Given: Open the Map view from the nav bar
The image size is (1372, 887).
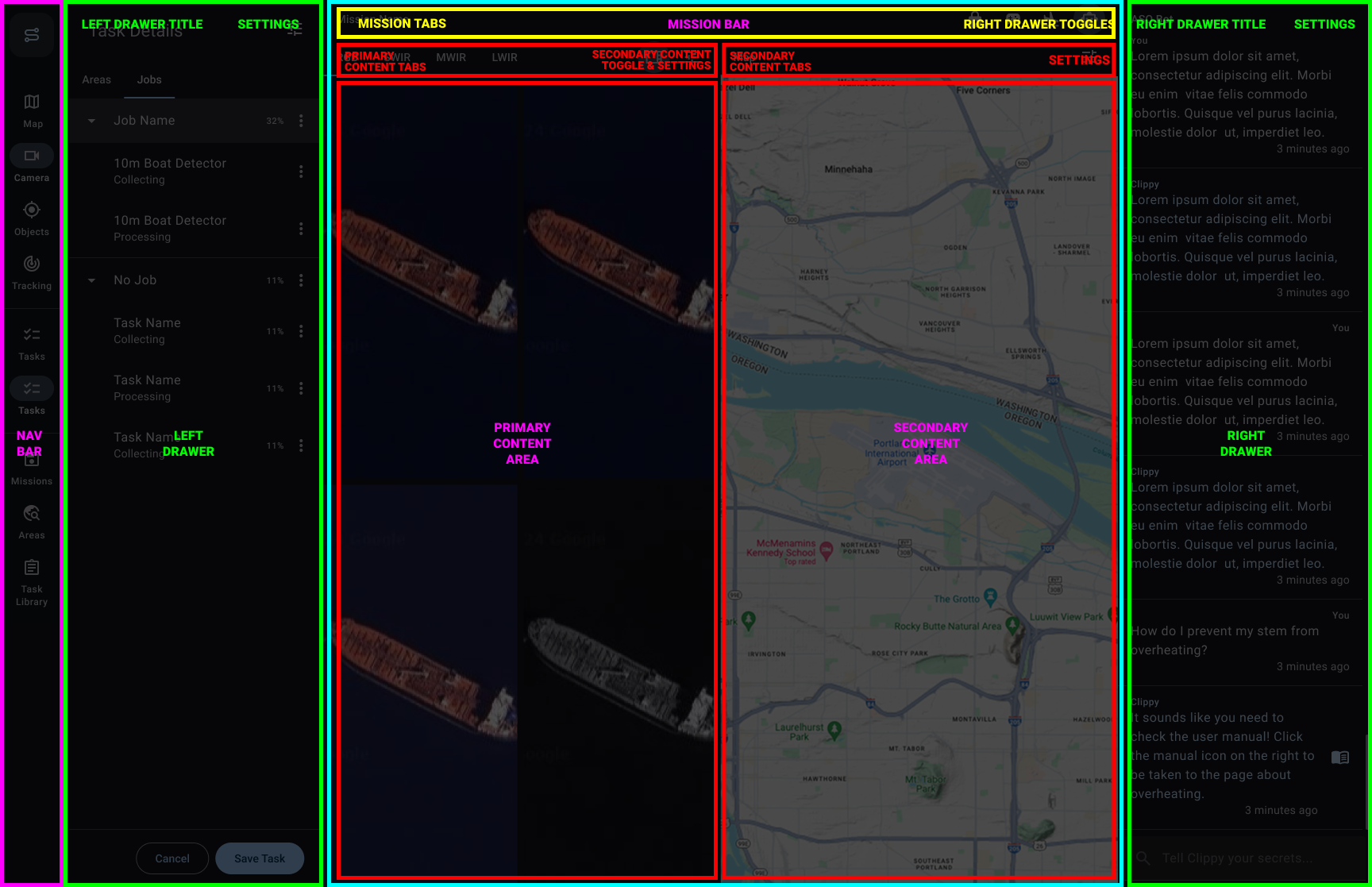Looking at the screenshot, I should 32,110.
